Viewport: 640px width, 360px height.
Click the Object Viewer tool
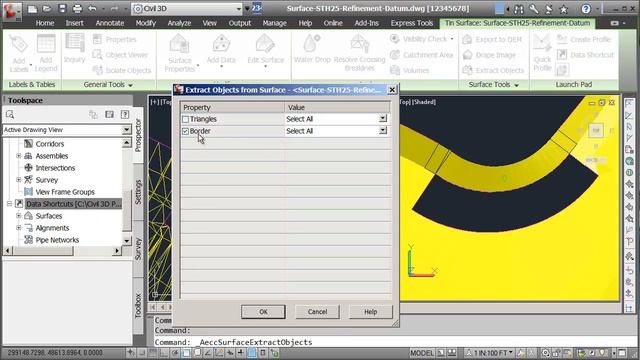pos(120,55)
